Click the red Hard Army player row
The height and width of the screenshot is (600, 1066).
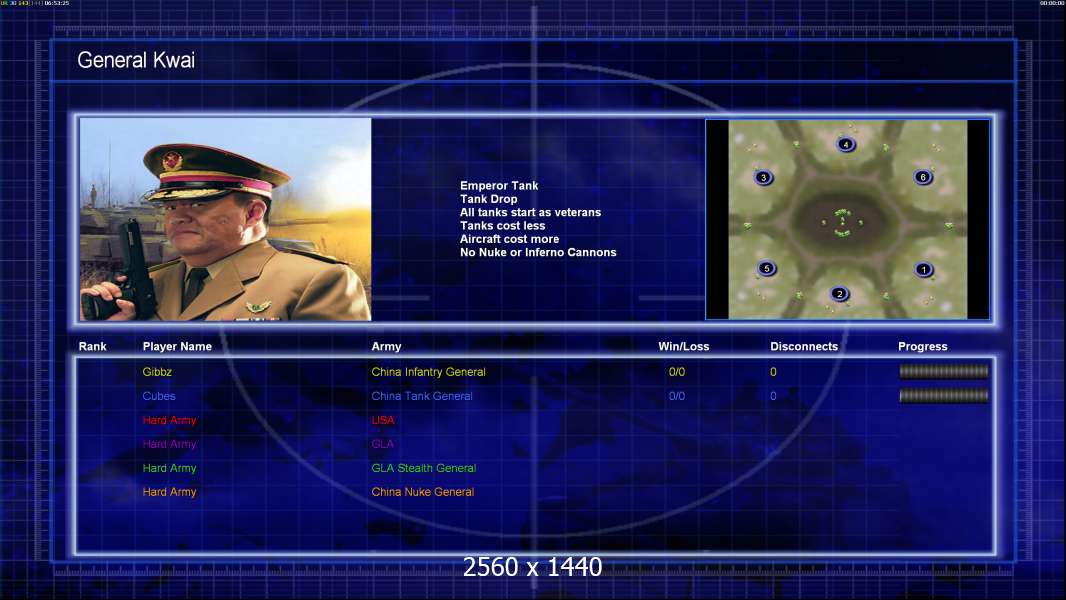(169, 420)
